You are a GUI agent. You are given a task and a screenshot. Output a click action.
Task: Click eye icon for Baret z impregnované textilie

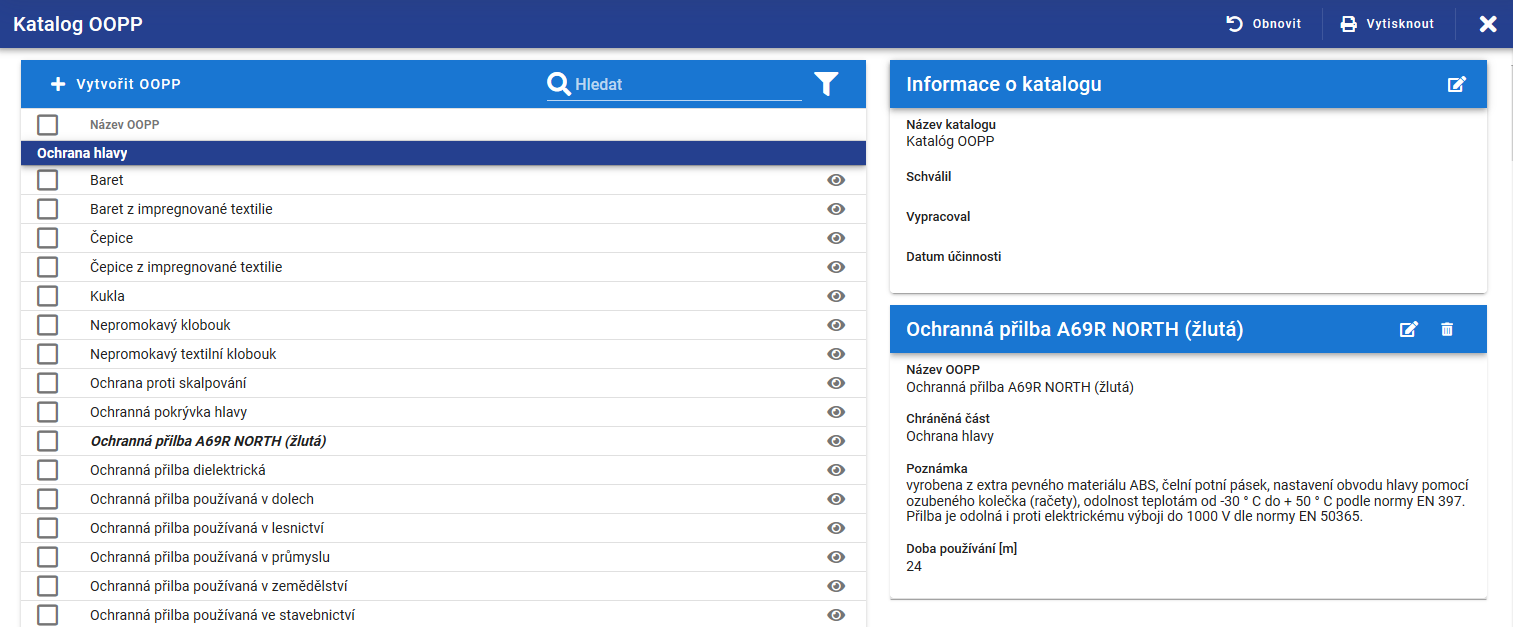click(x=836, y=209)
